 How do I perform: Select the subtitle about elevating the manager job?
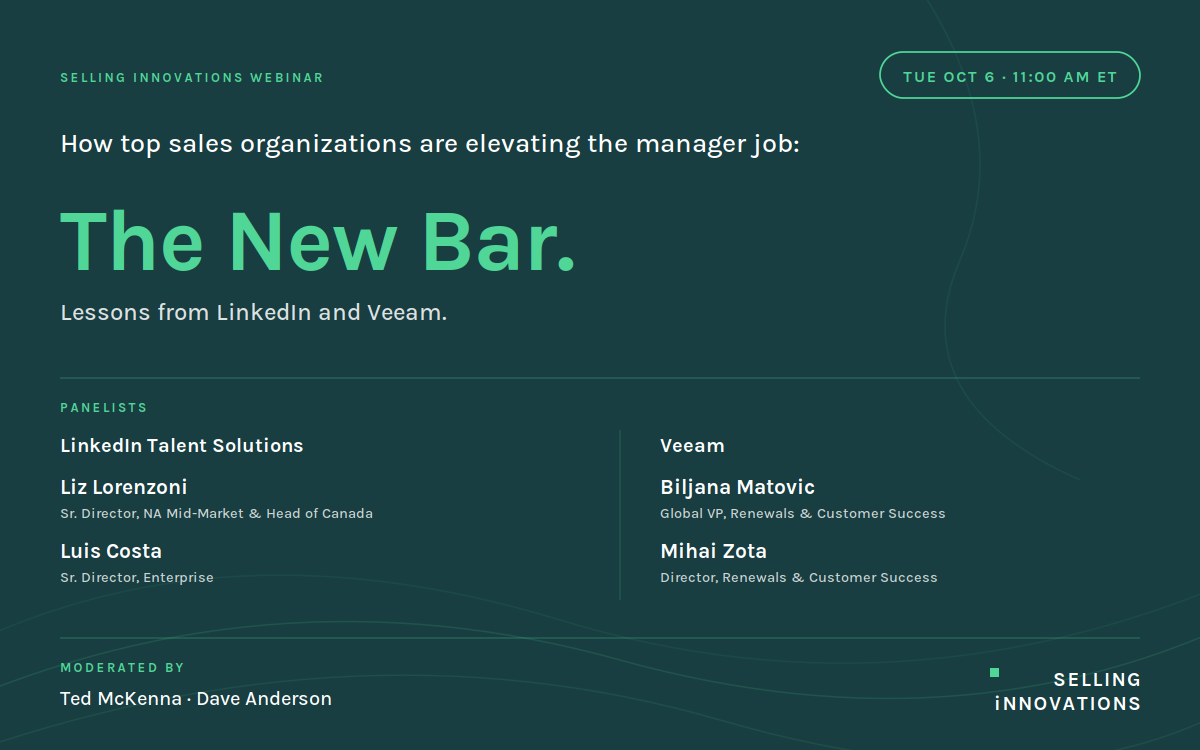pos(430,144)
